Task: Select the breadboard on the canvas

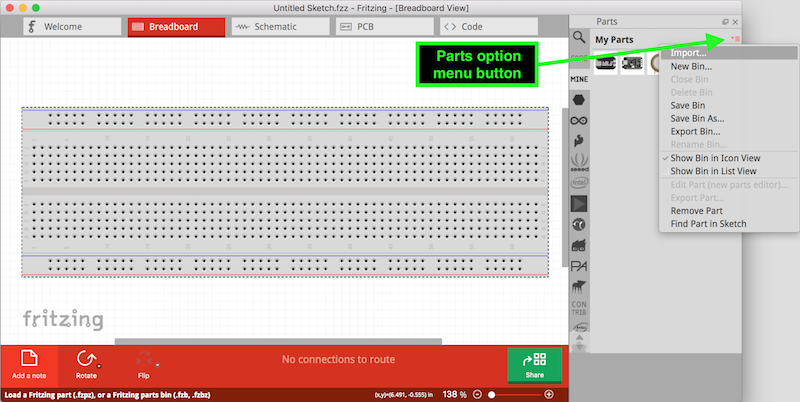Action: [x=285, y=192]
